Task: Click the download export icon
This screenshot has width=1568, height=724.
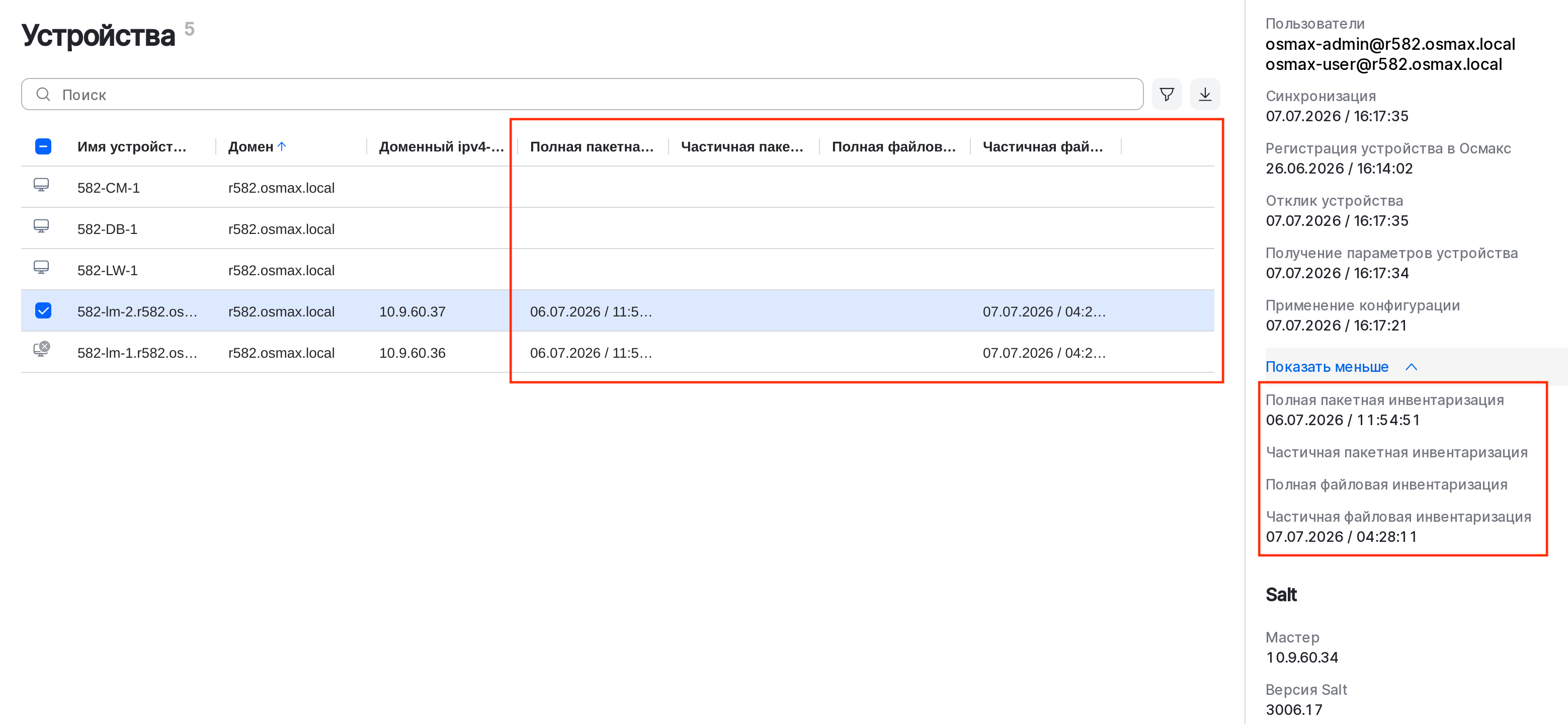Action: [x=1205, y=95]
